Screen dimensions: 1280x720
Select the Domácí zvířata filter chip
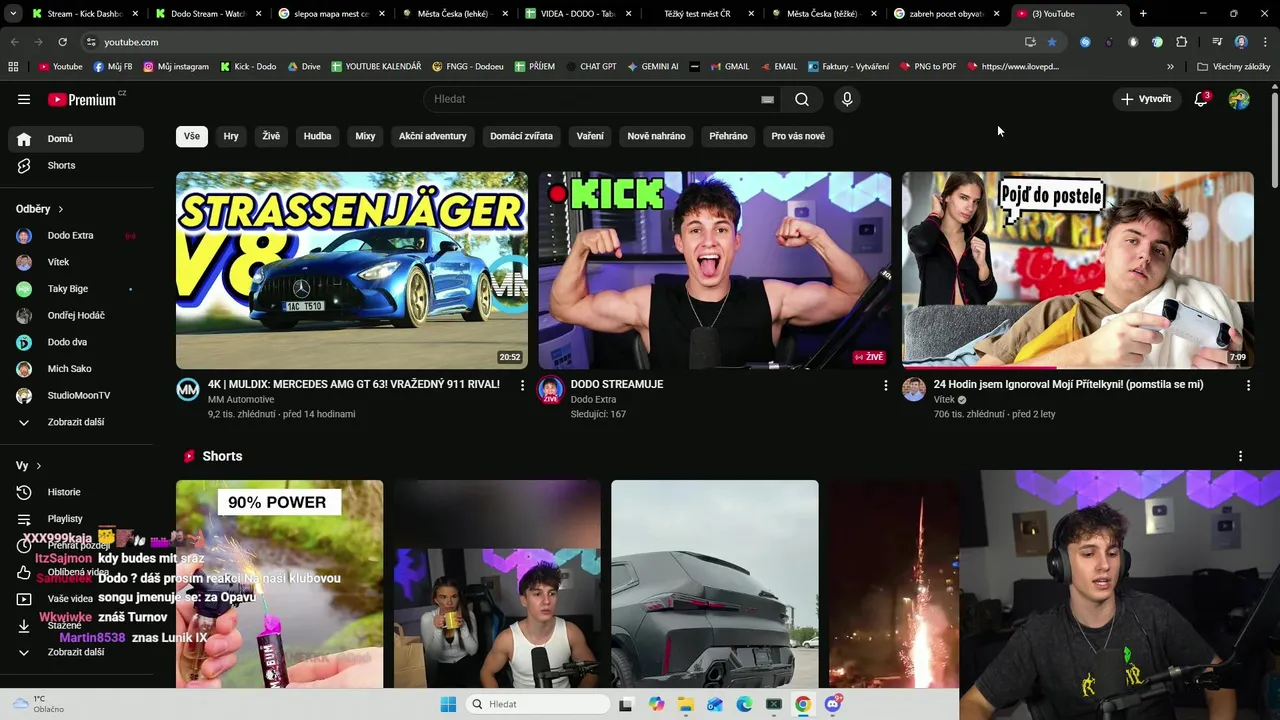pyautogui.click(x=521, y=136)
